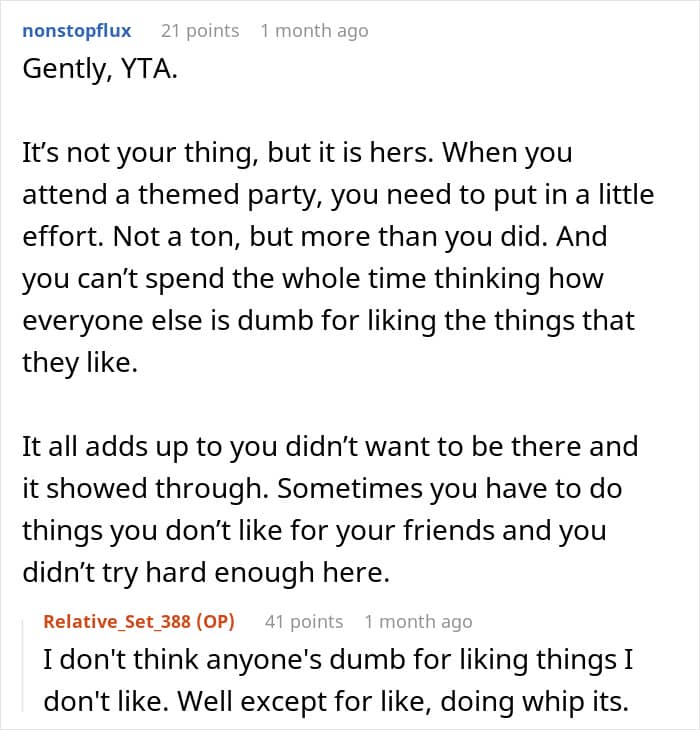Open Relative_Set_388's user profile

click(117, 622)
